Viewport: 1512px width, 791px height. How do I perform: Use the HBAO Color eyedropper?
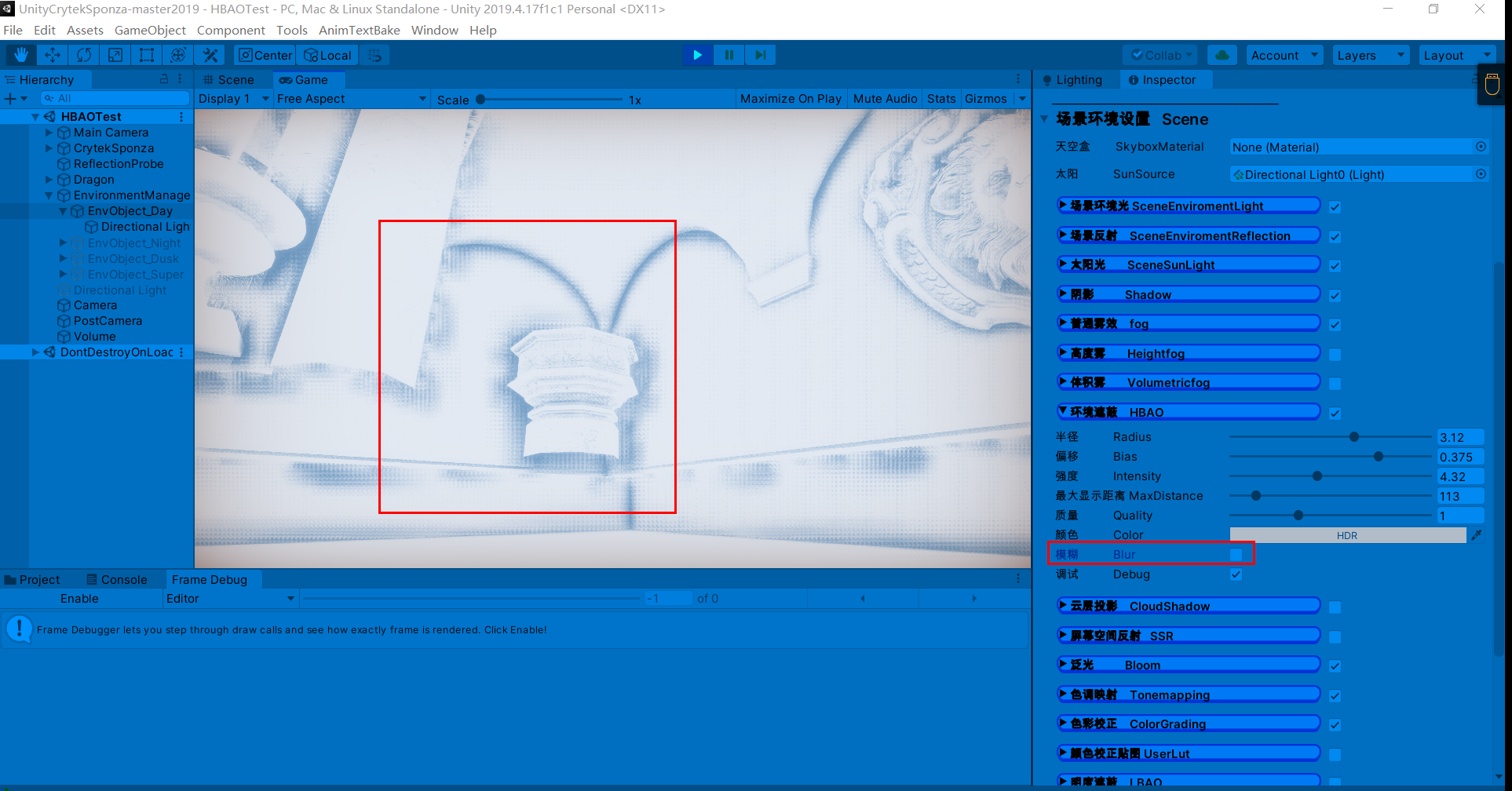tap(1477, 535)
